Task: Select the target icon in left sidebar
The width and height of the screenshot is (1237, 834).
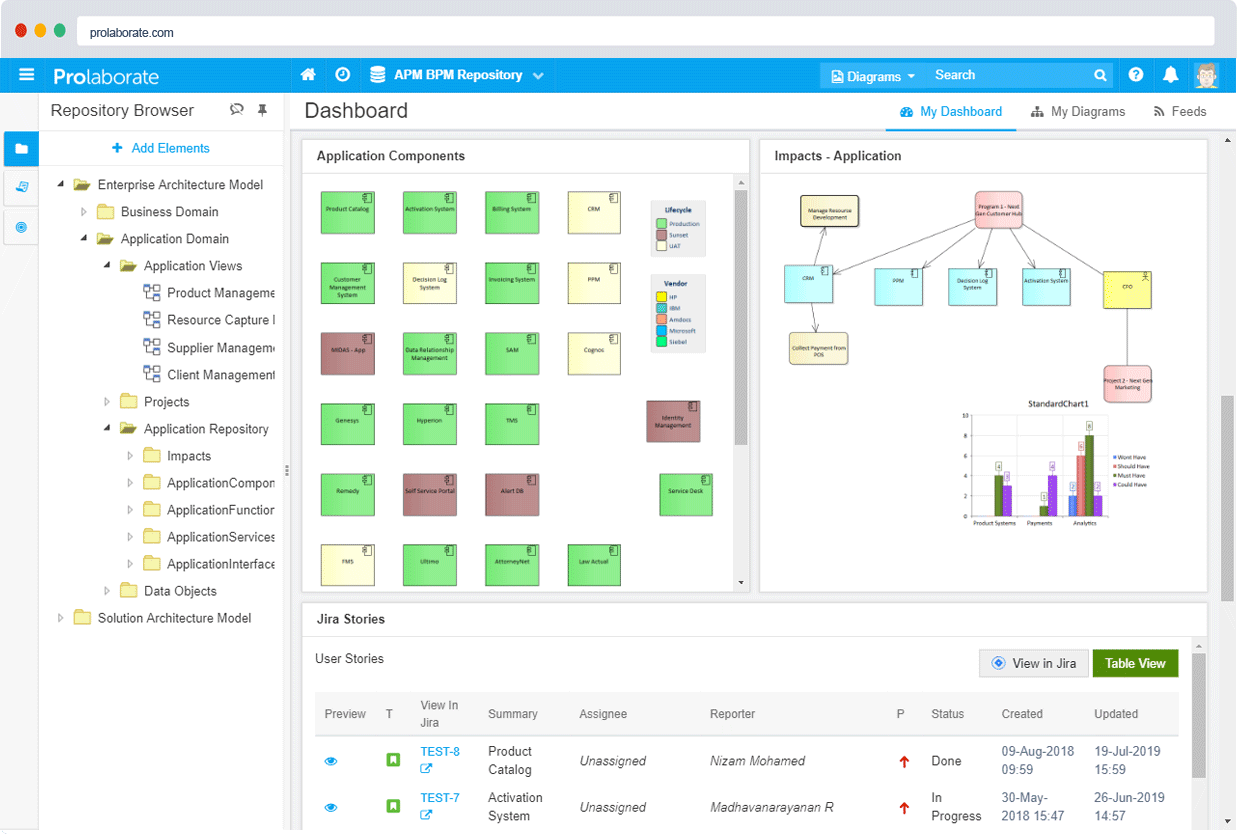Action: pos(21,227)
